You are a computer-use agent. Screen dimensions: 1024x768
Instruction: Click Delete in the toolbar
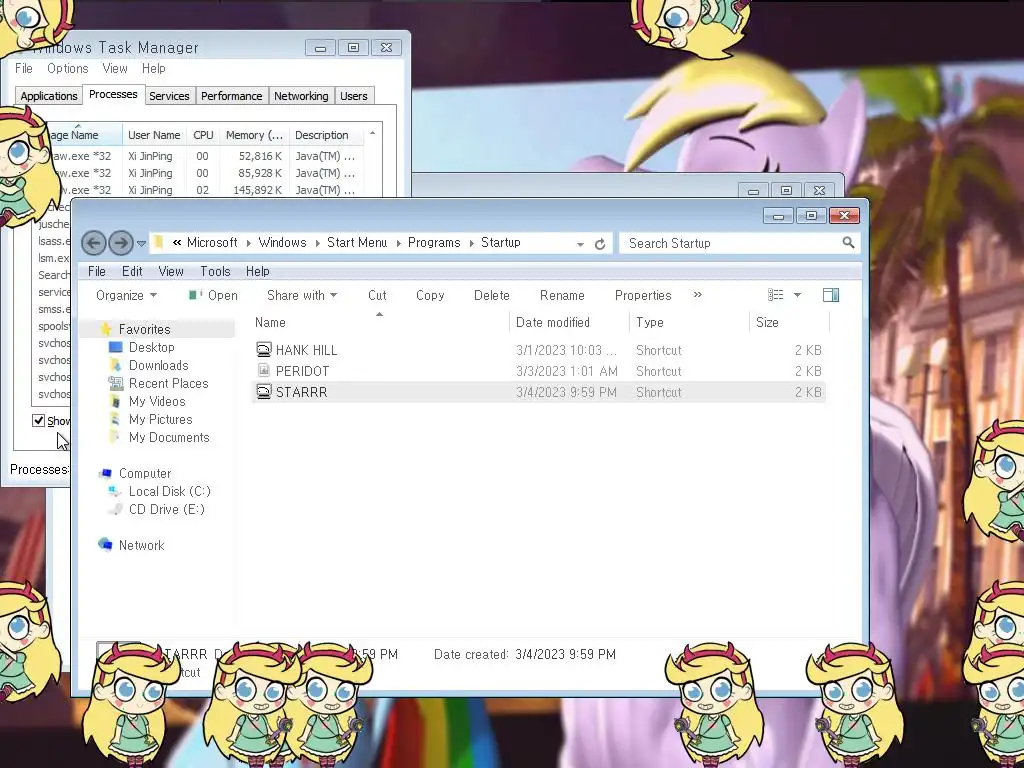point(492,295)
